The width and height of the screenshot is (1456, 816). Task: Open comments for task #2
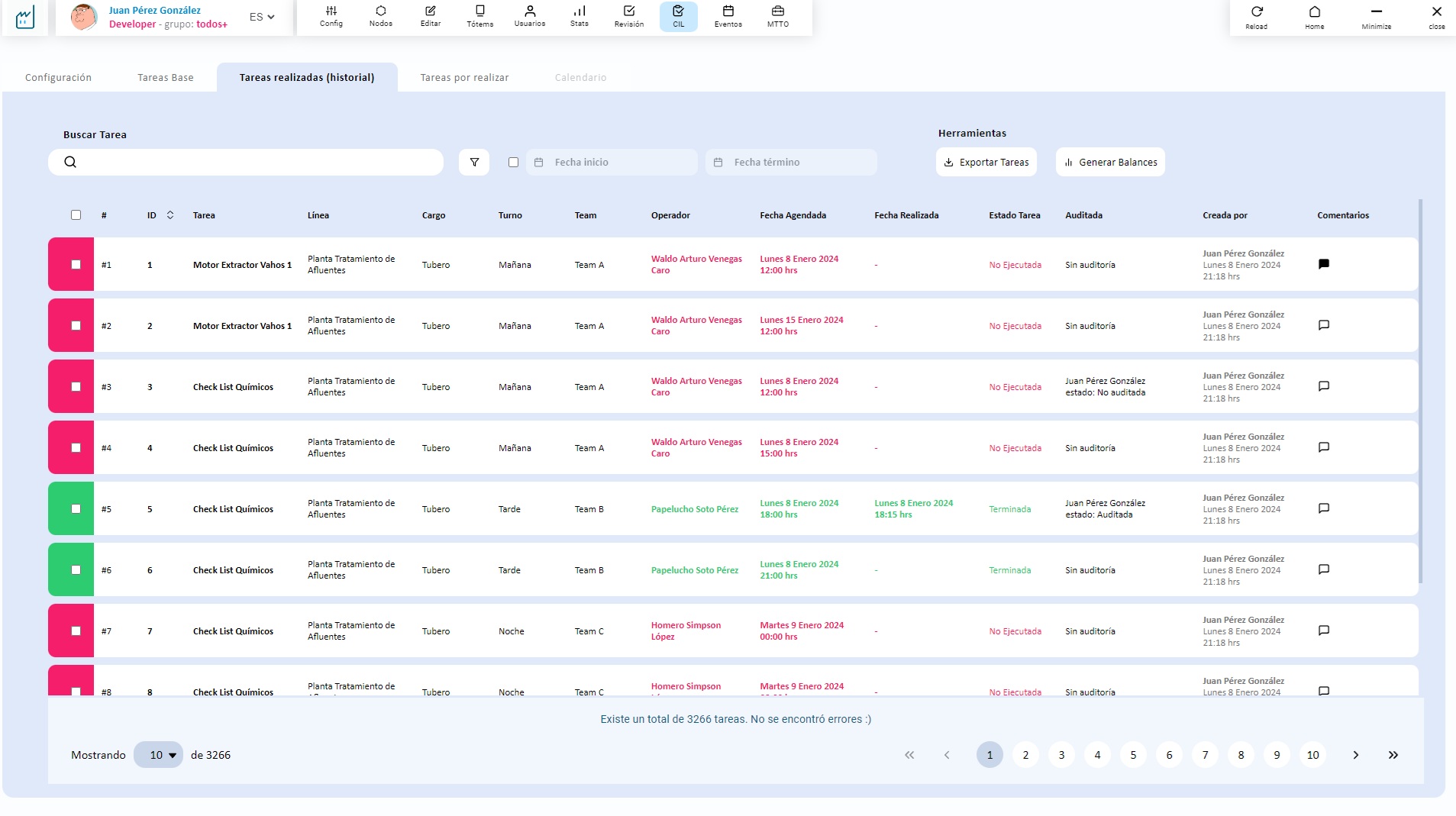(1324, 325)
